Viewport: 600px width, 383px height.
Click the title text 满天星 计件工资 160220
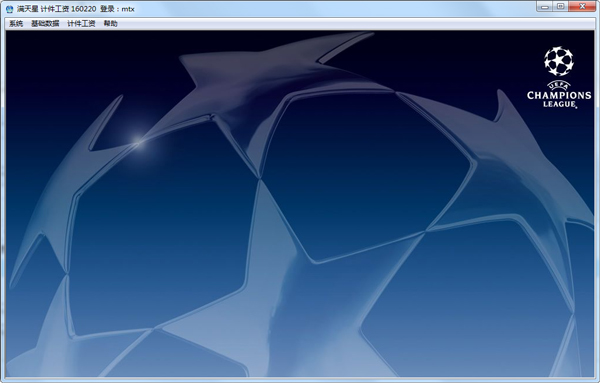tap(57, 9)
